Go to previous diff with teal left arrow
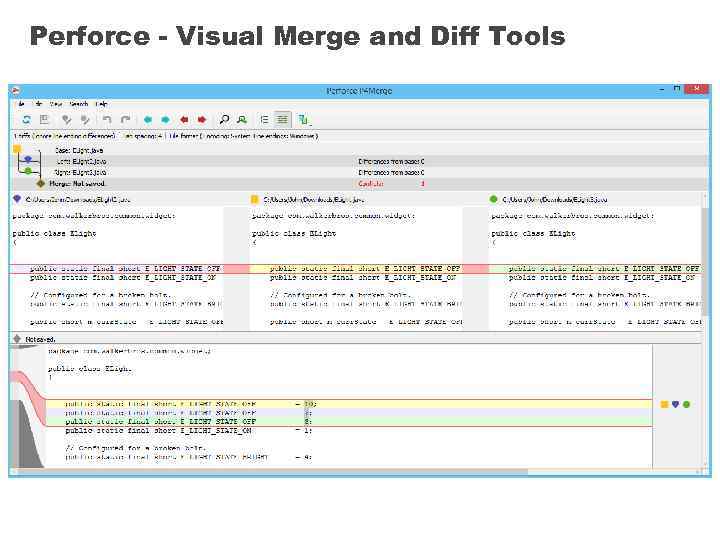This screenshot has height=540, width=720. point(148,120)
